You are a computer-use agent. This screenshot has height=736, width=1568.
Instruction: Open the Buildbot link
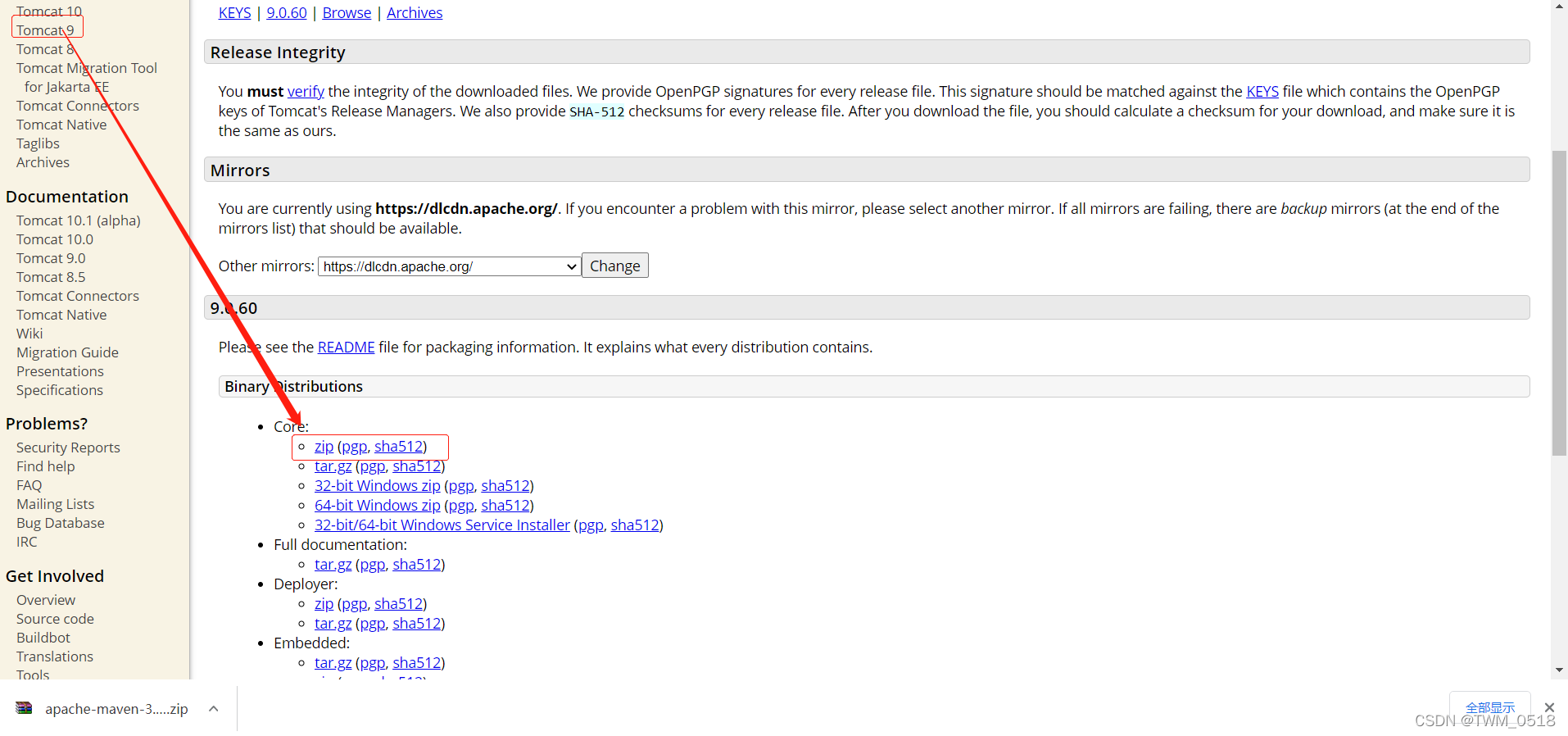tap(43, 638)
